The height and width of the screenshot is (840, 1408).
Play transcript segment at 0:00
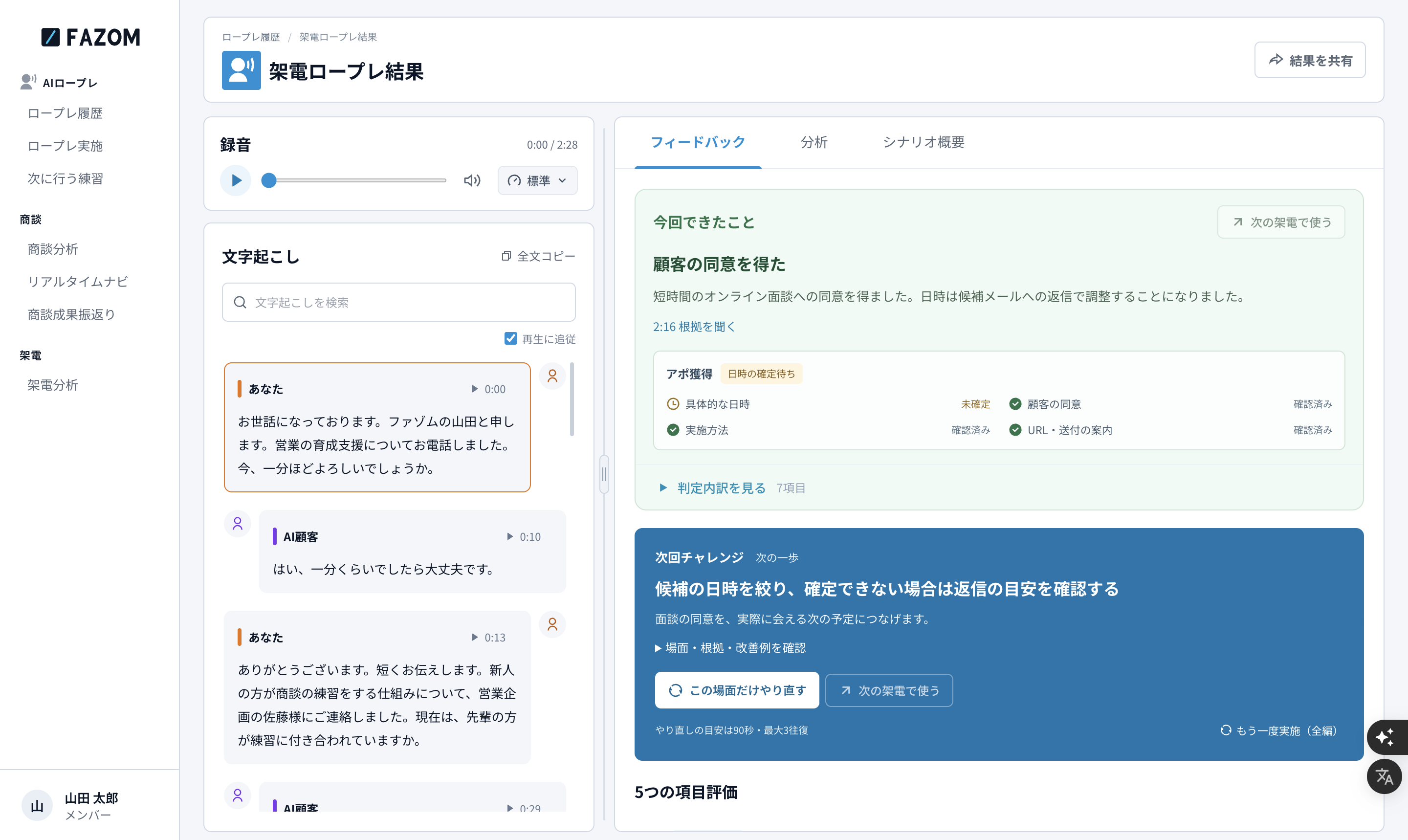point(488,389)
